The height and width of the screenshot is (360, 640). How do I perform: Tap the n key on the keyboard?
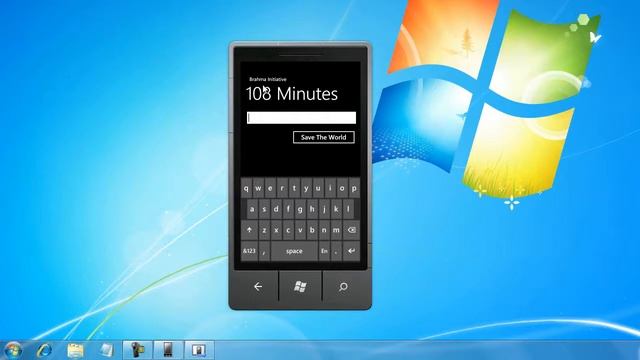324,230
